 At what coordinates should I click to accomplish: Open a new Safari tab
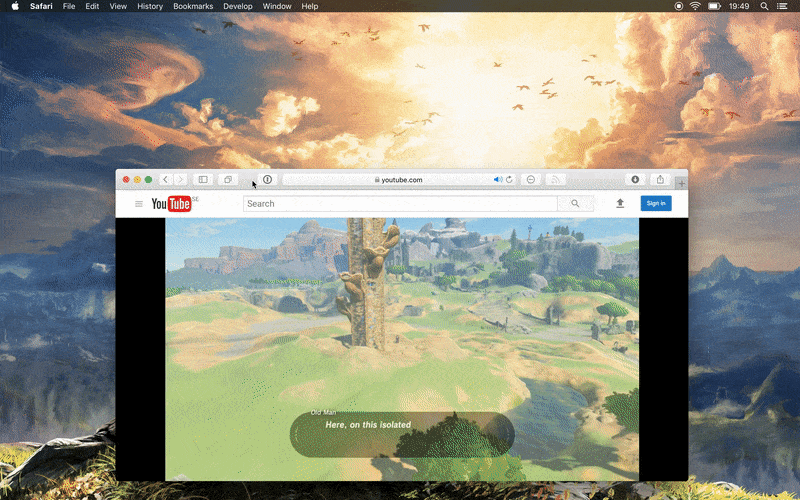pos(682,183)
